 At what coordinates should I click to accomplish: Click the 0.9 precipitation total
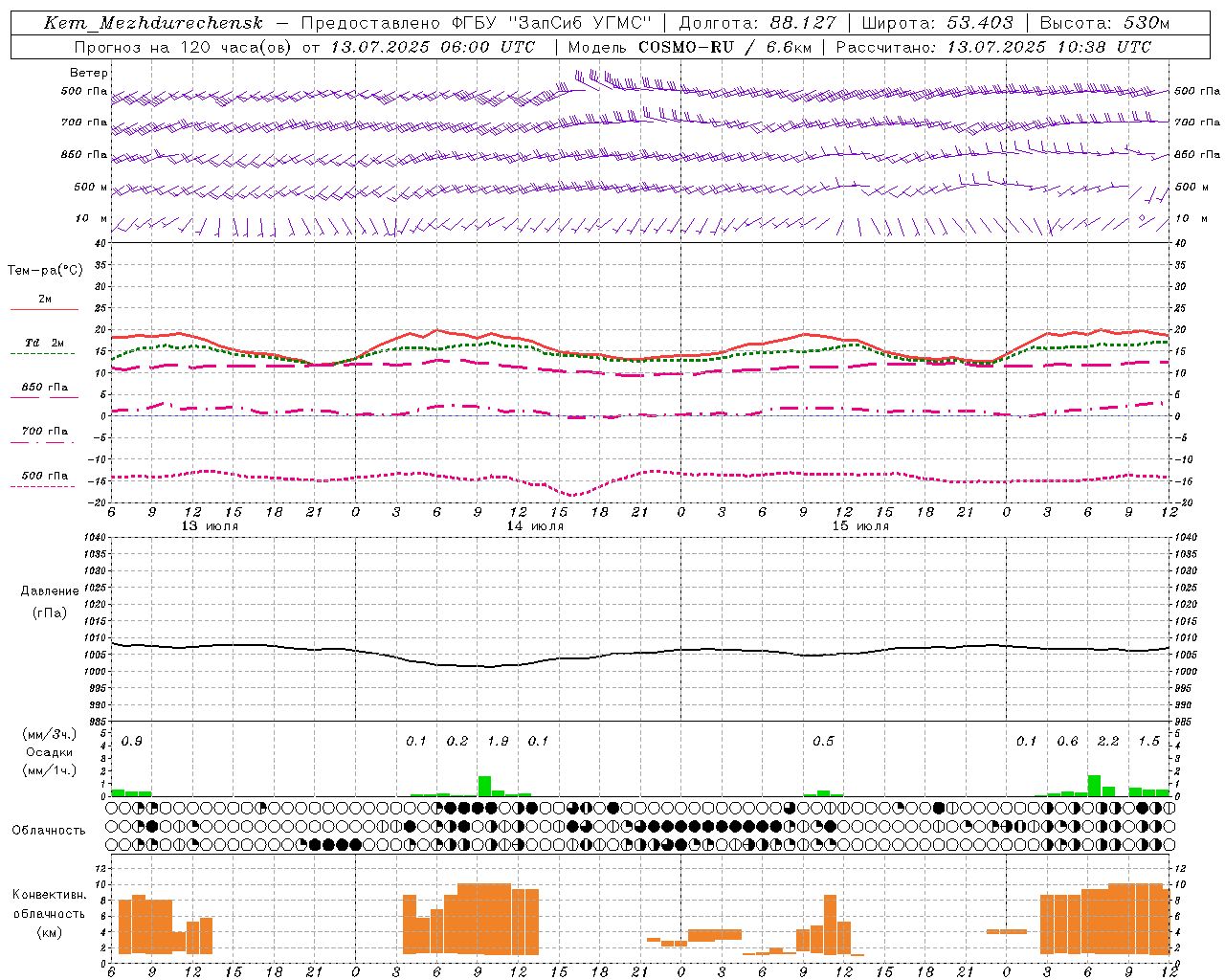pyautogui.click(x=132, y=742)
